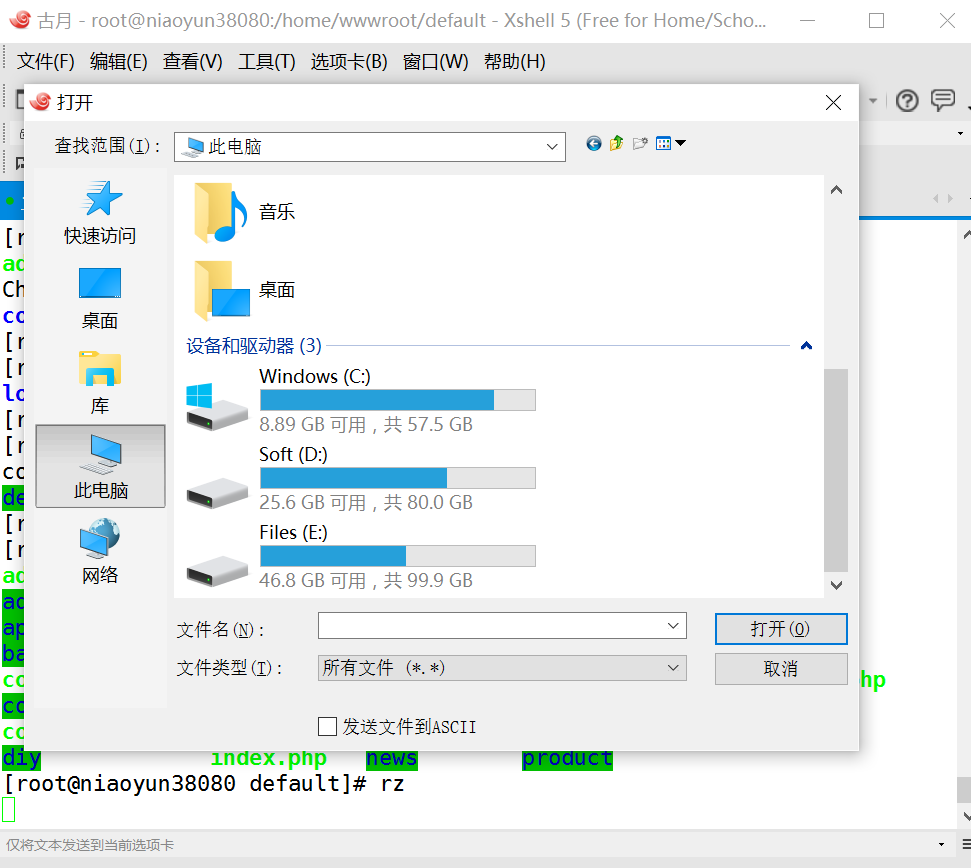Select This PC (此电脑) in sidebar
This screenshot has width=971, height=868.
[100, 466]
